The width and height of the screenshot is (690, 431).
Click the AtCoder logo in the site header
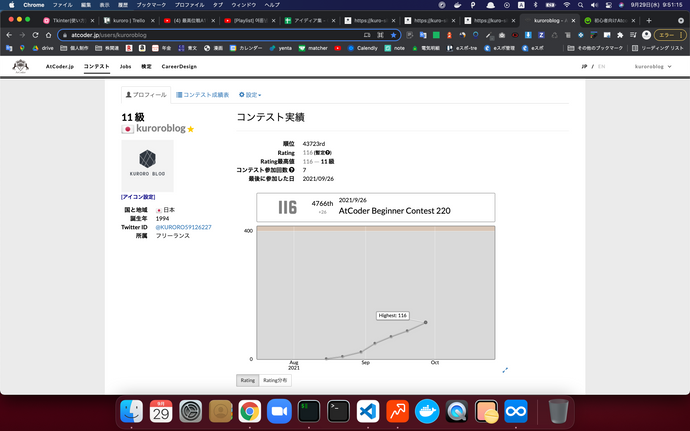point(20,66)
